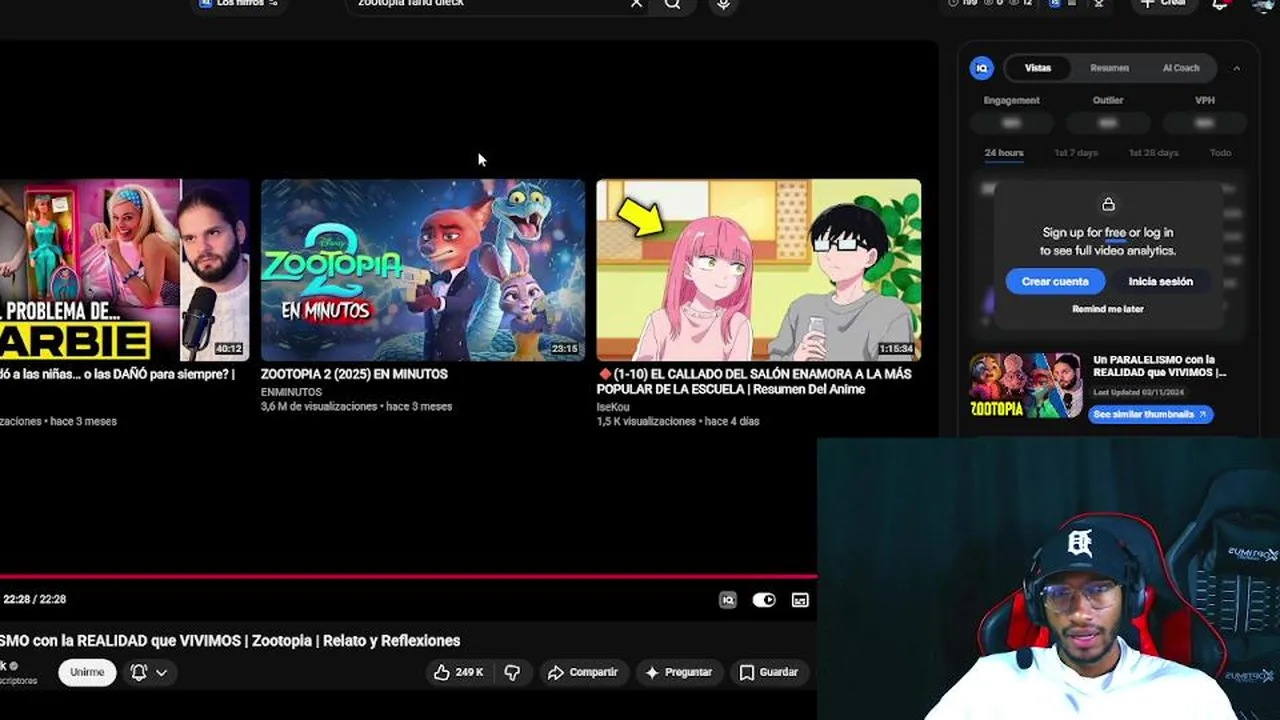This screenshot has height=720, width=1280.
Task: Open the EL CALLADO DEL SALÓN video title
Action: point(754,381)
